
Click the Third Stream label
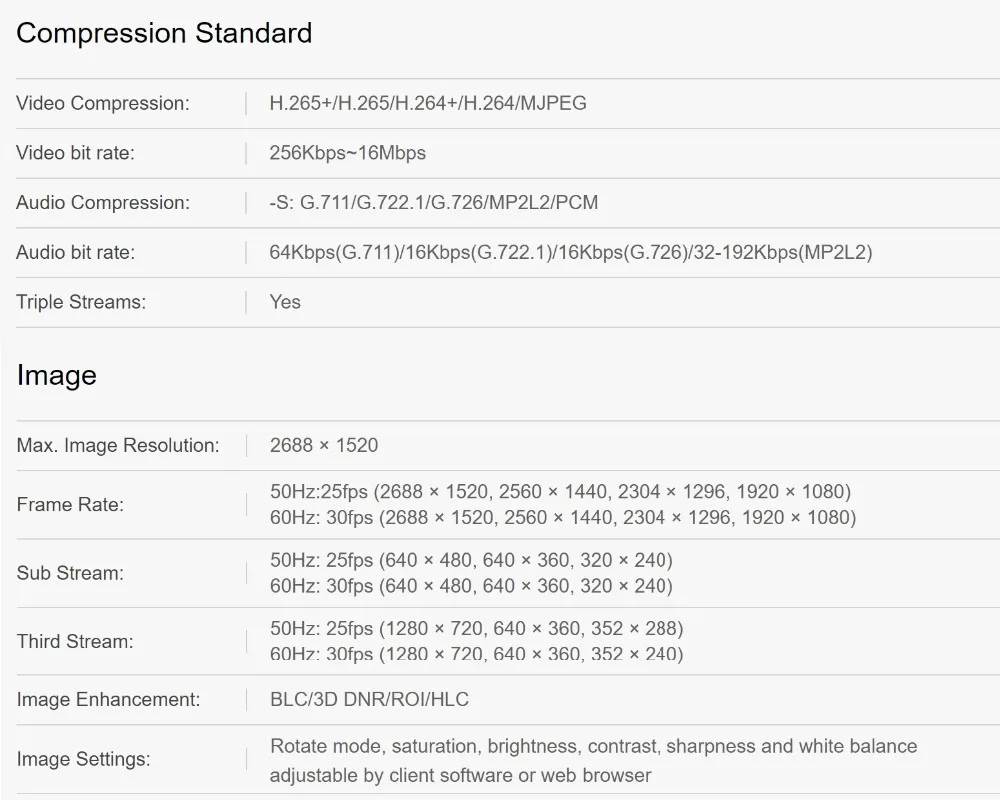(x=75, y=641)
